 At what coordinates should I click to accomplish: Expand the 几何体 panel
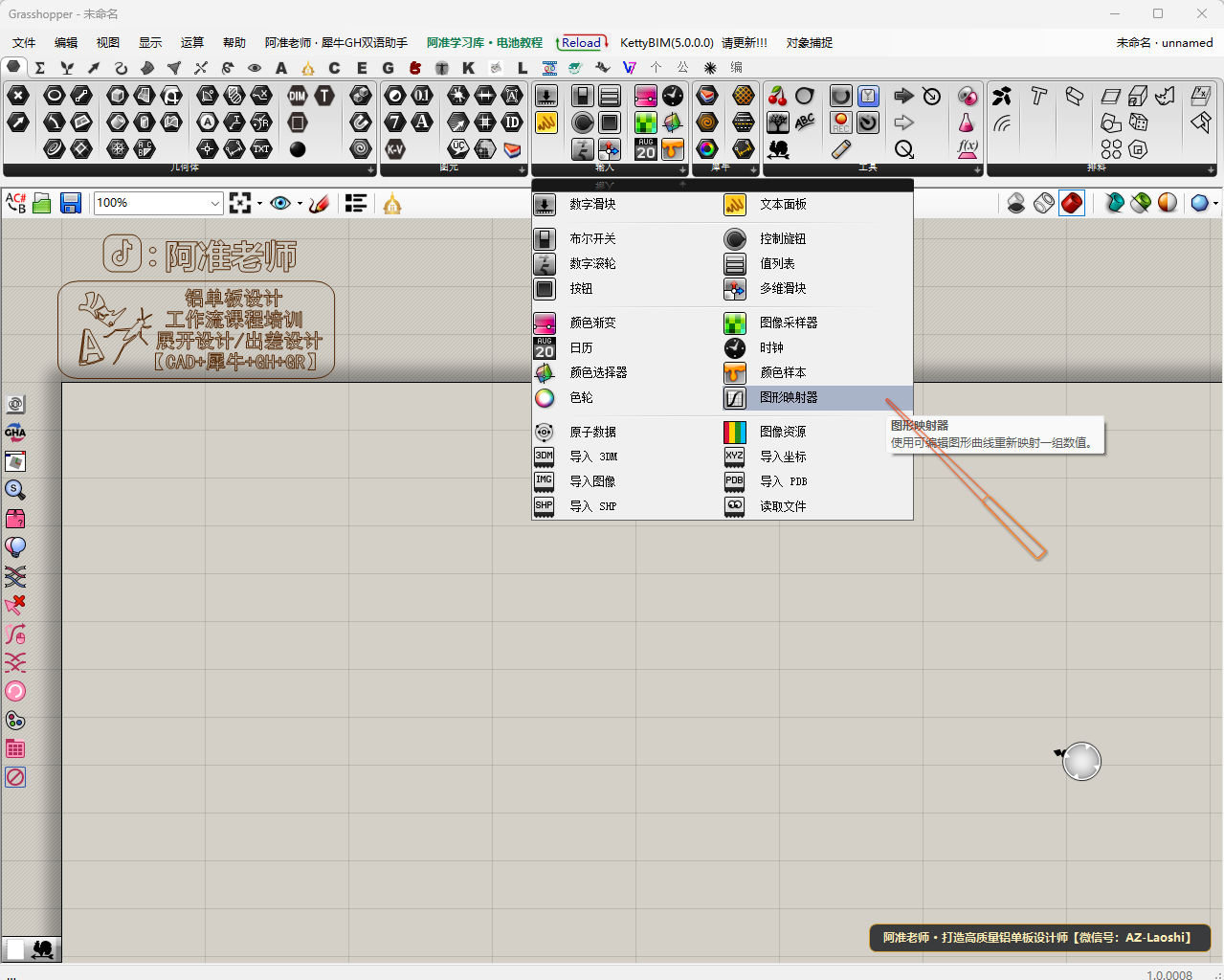(x=370, y=170)
